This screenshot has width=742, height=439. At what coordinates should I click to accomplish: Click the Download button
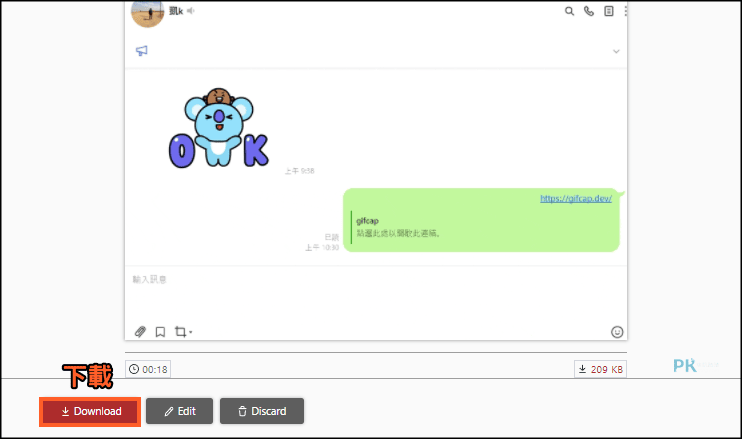[90, 411]
